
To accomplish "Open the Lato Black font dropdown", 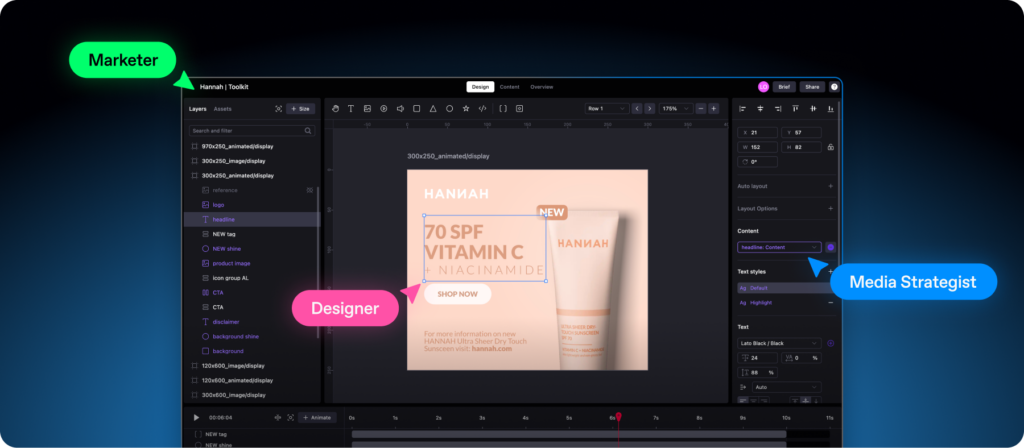I will click(779, 343).
